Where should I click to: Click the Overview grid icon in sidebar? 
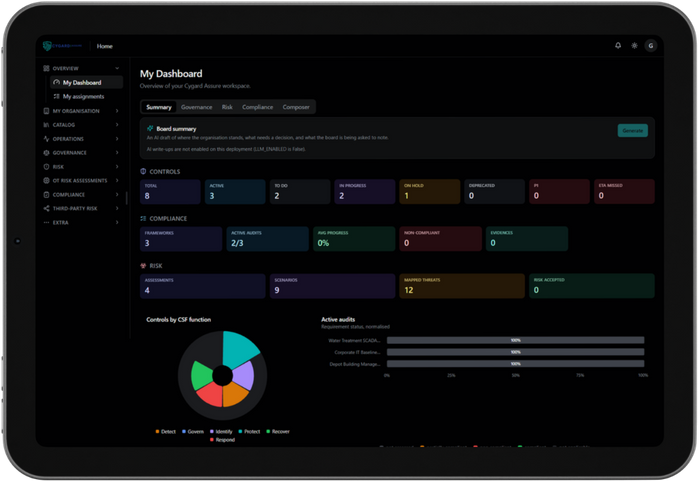pyautogui.click(x=46, y=68)
